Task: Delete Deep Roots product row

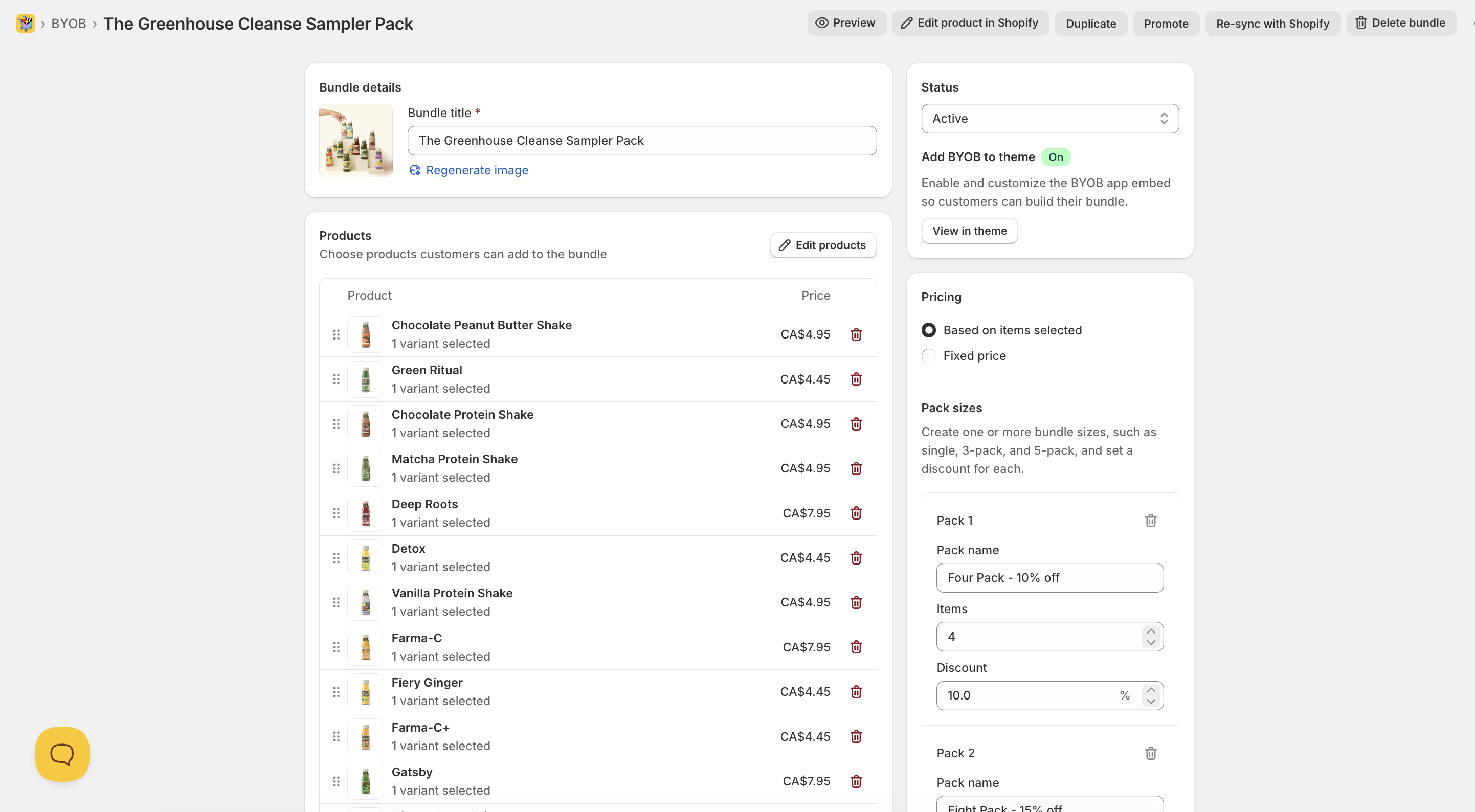Action: pyautogui.click(x=856, y=513)
